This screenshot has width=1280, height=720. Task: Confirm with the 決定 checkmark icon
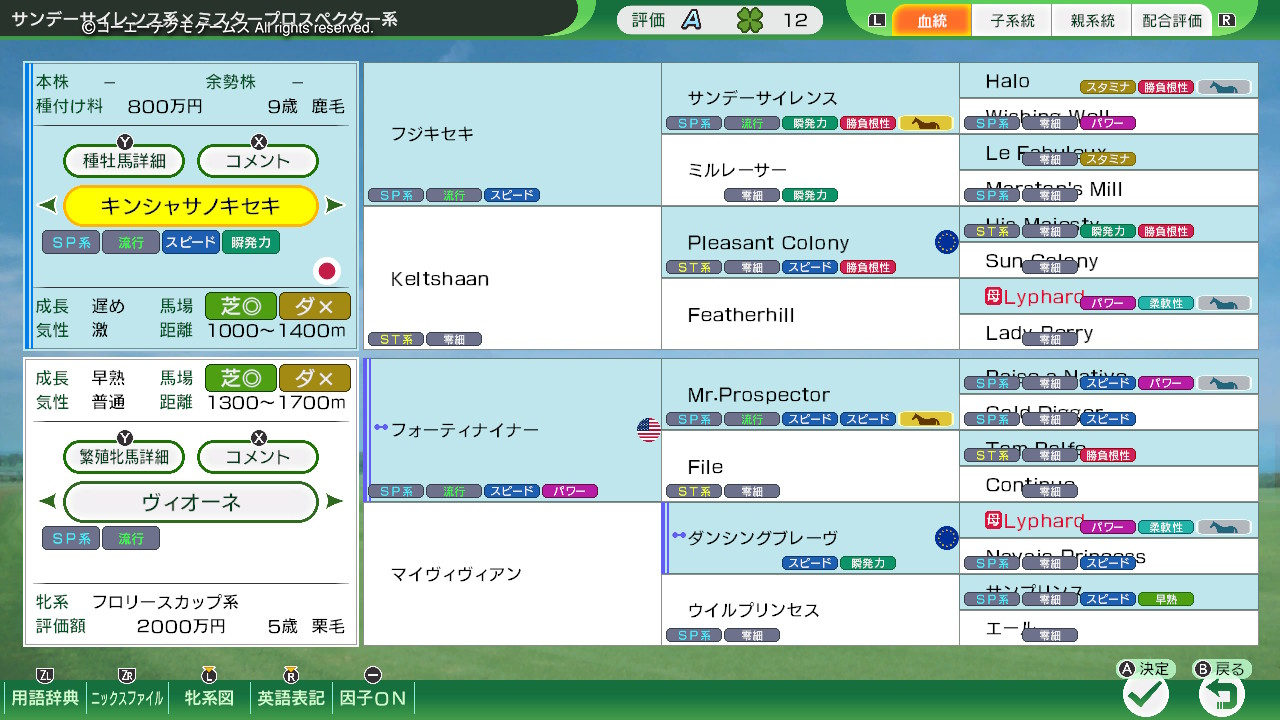(x=1145, y=694)
